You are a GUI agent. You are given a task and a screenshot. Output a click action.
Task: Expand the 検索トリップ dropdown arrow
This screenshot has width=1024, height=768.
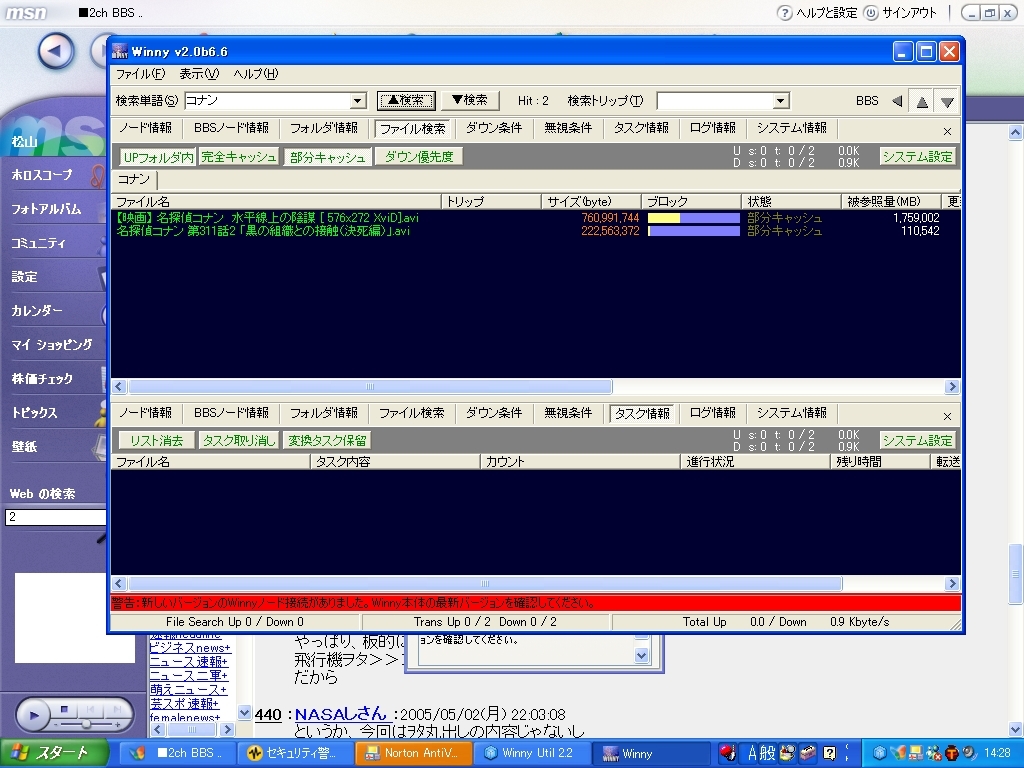pos(780,101)
